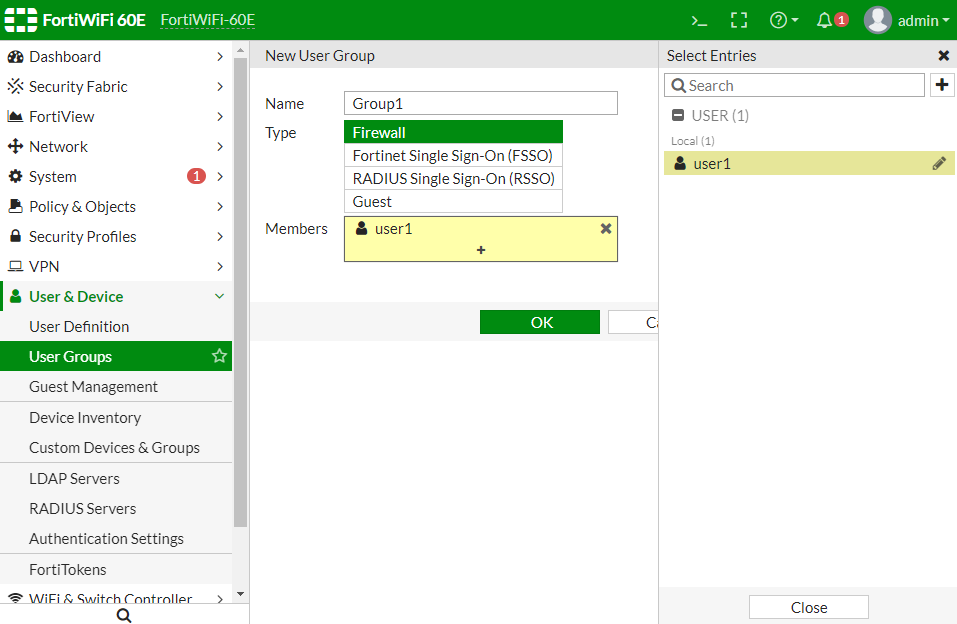This screenshot has height=624, width=957.
Task: Click System gear icon
Action: (15, 176)
